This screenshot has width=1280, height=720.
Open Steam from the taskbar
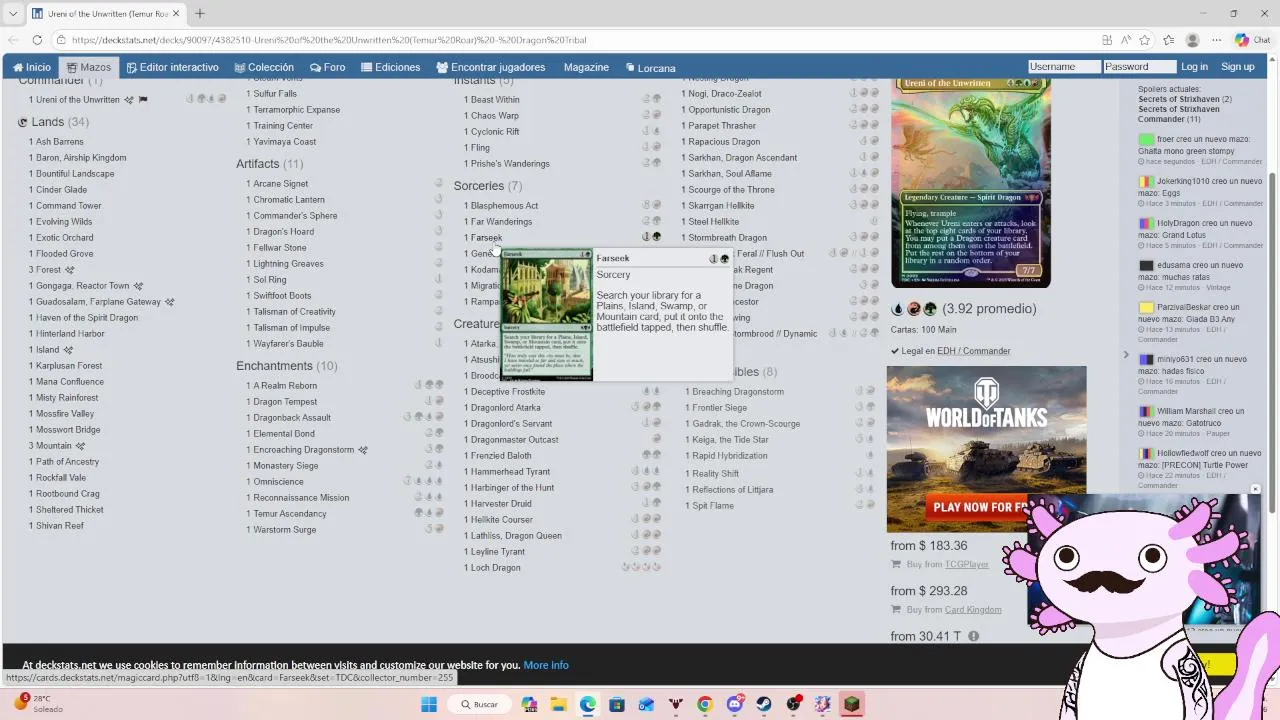764,704
